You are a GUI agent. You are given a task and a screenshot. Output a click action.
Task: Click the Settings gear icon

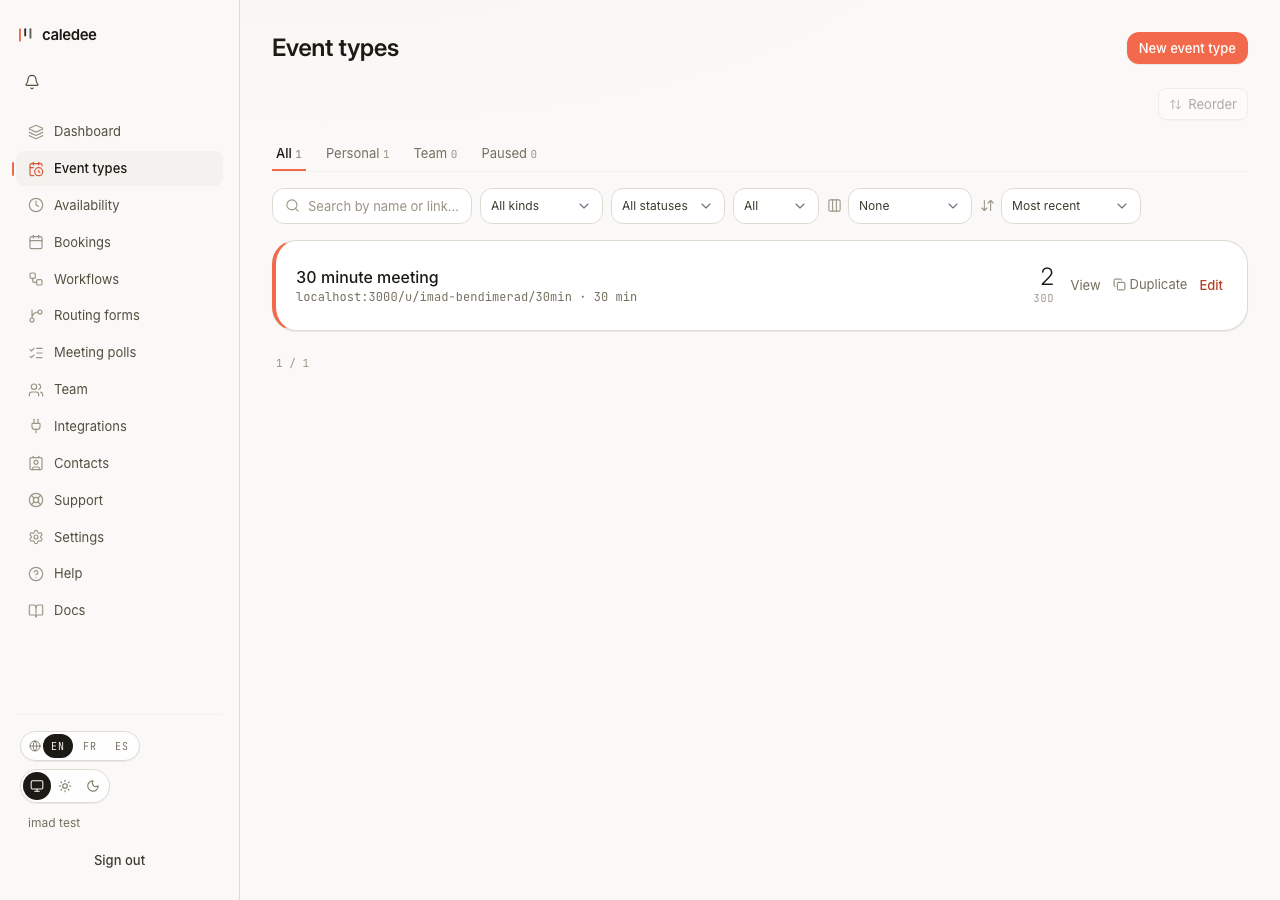pyautogui.click(x=36, y=537)
